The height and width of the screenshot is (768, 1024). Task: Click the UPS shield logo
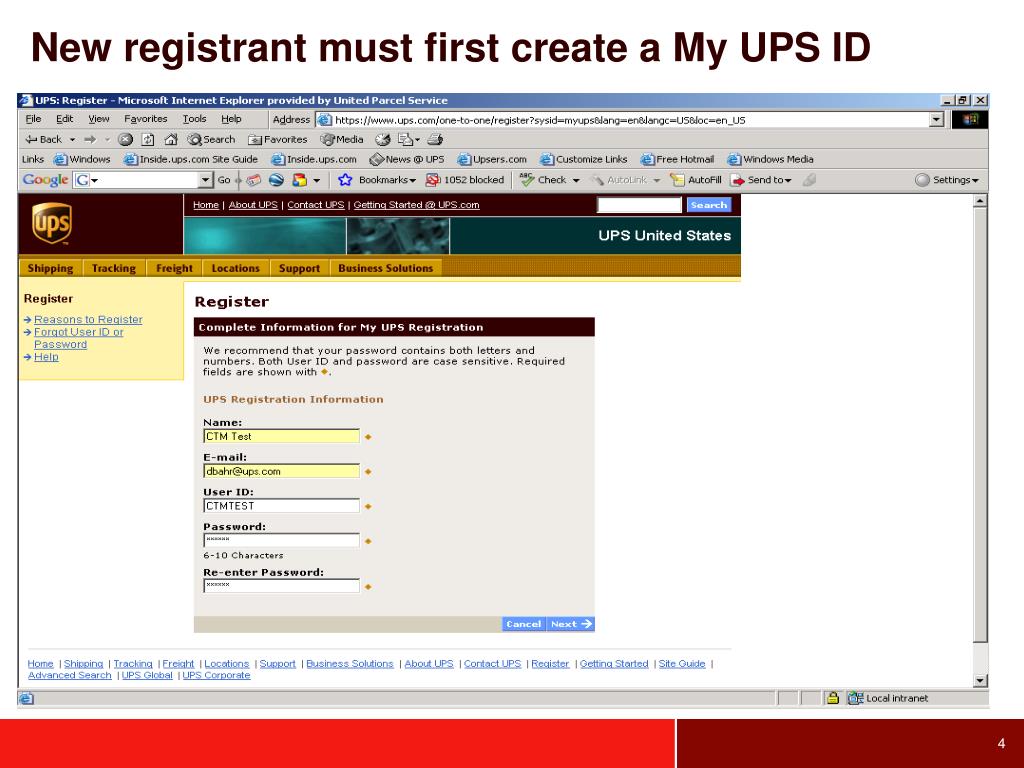coord(52,223)
